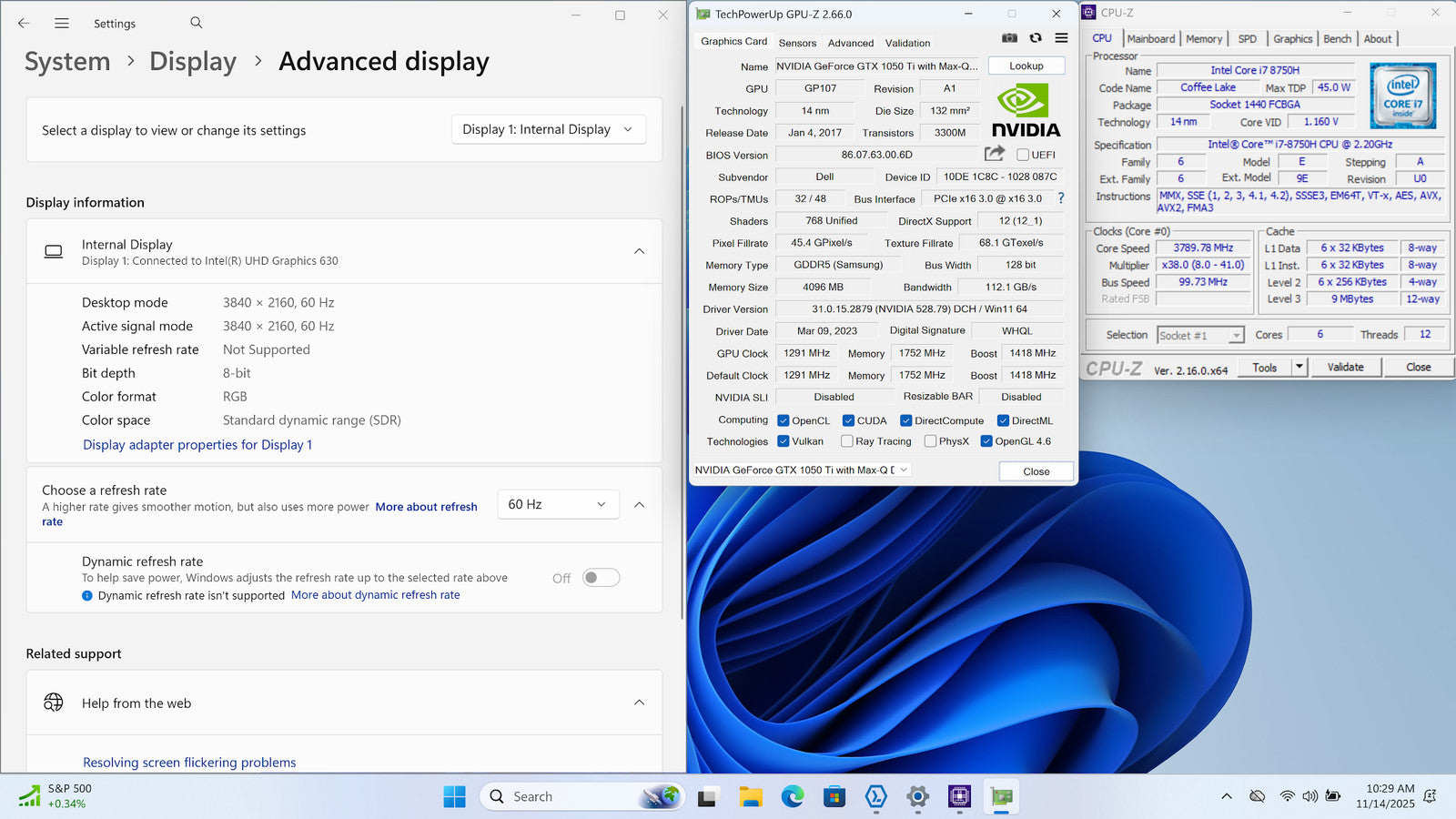
Task: Click the bus interface question mark icon
Action: (1060, 198)
